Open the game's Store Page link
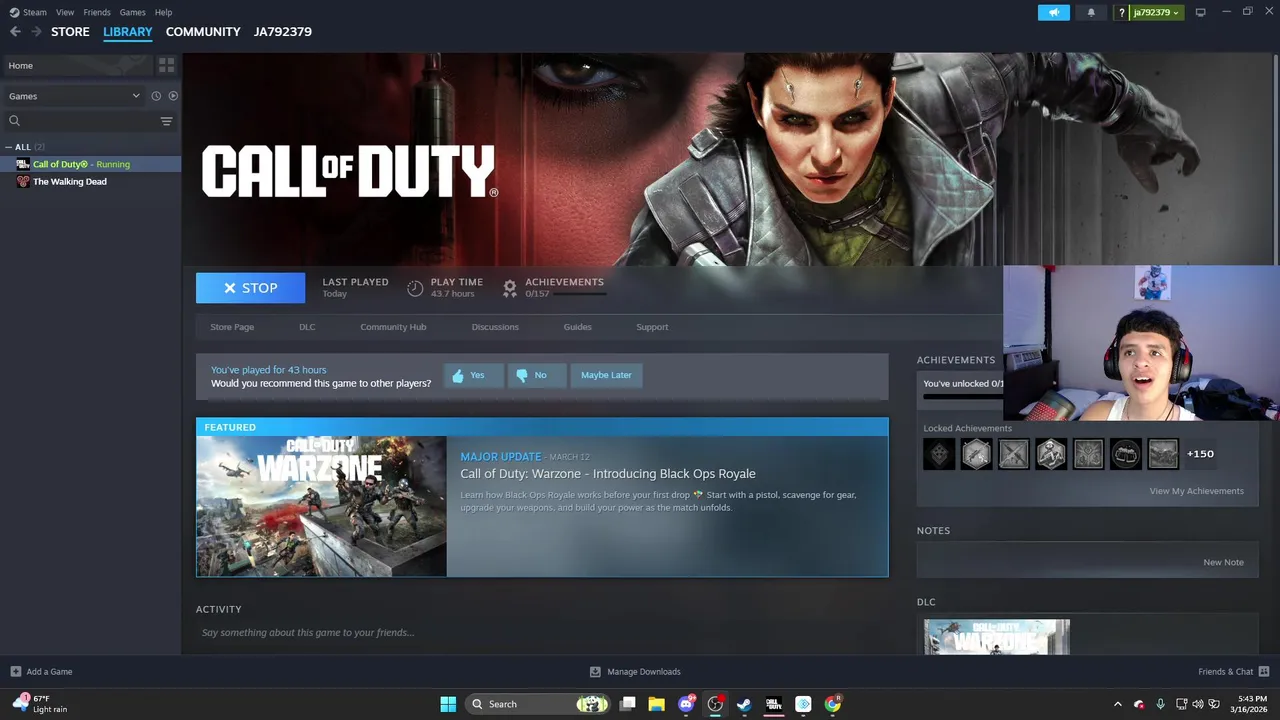Screen dimensions: 1280x720 [x=232, y=327]
